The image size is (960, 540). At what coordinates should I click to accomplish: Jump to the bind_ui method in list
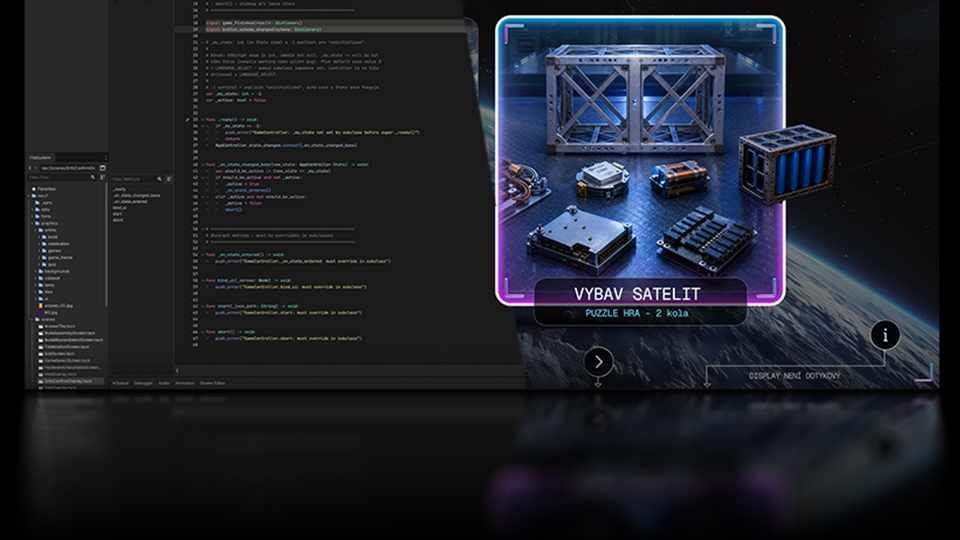pos(119,208)
